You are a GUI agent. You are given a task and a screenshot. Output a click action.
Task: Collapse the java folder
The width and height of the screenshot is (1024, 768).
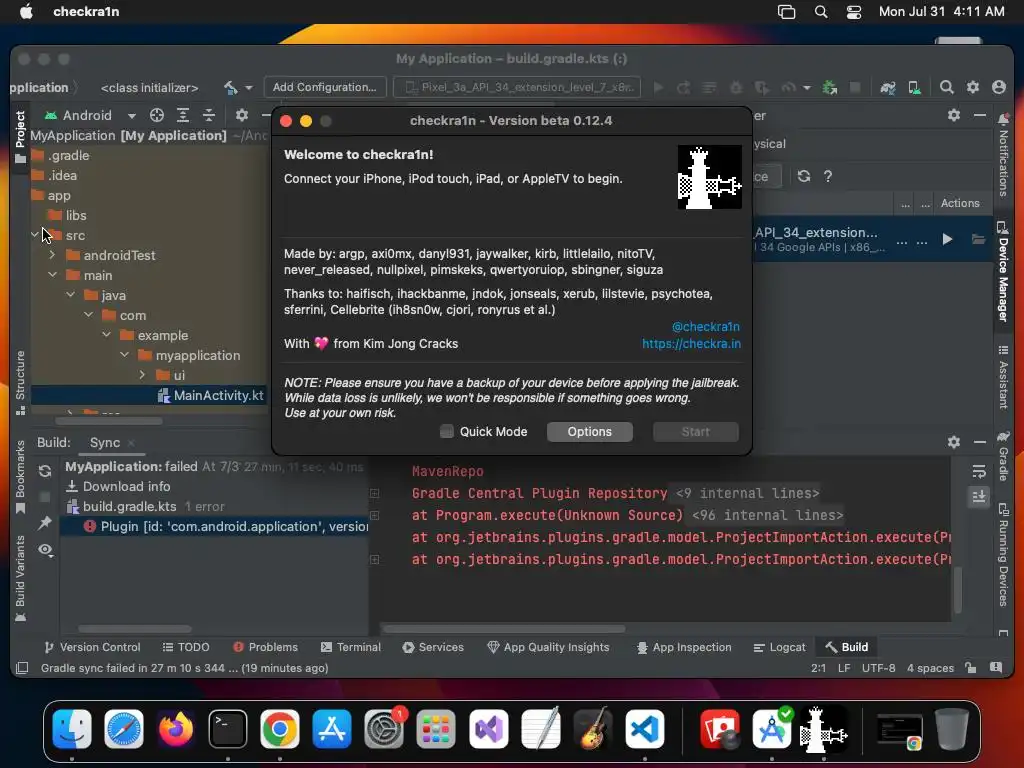coord(71,295)
